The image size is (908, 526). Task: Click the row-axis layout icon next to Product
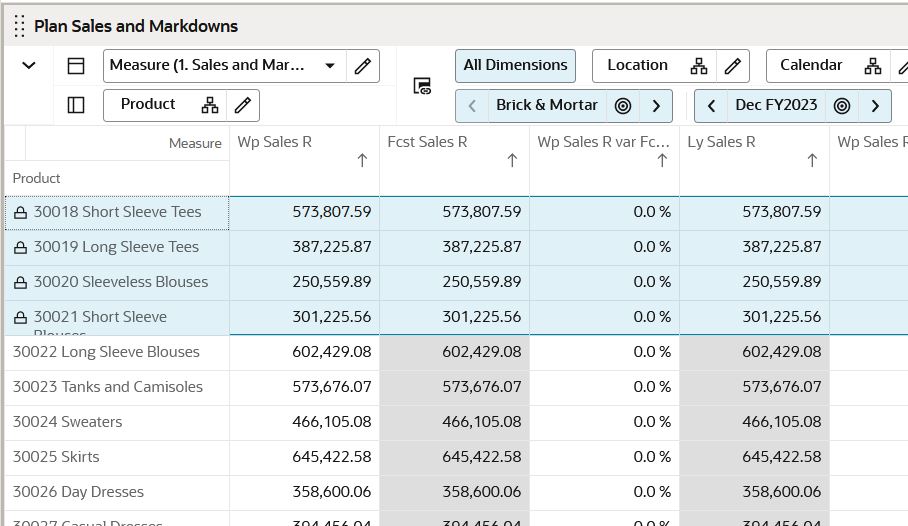[x=76, y=105]
